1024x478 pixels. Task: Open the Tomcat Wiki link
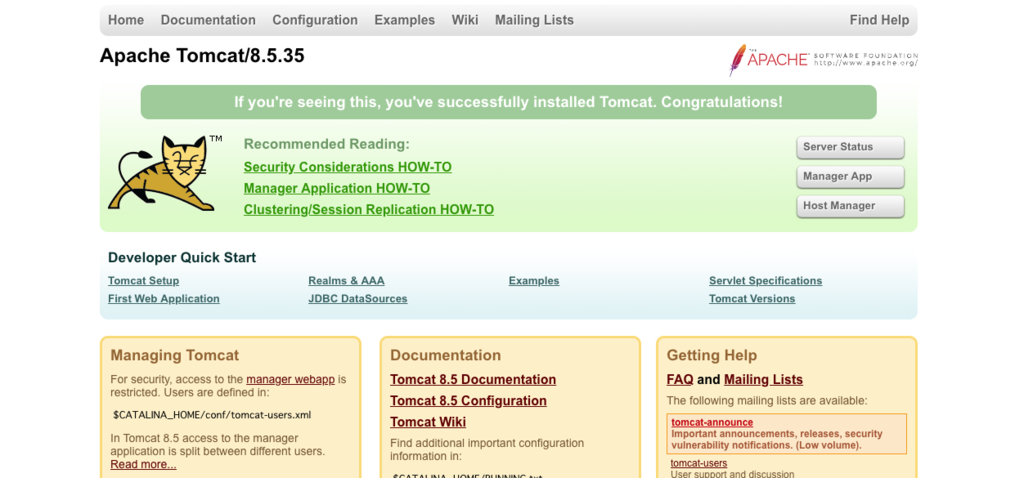pyautogui.click(x=428, y=422)
